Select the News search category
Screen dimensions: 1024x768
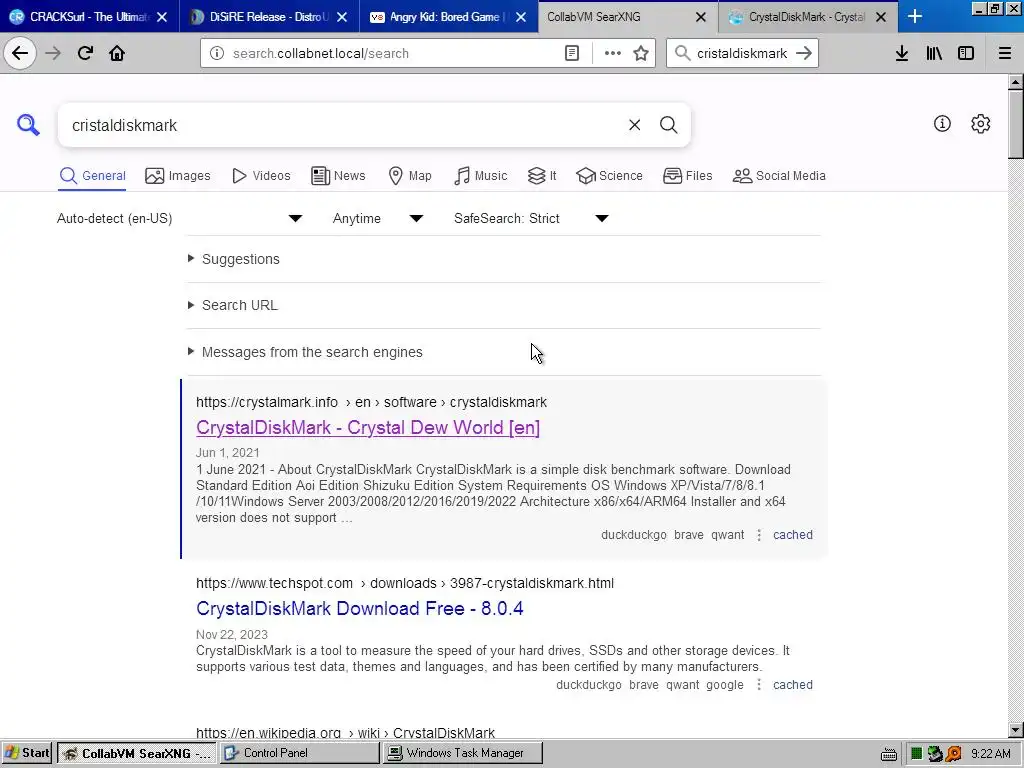338,176
